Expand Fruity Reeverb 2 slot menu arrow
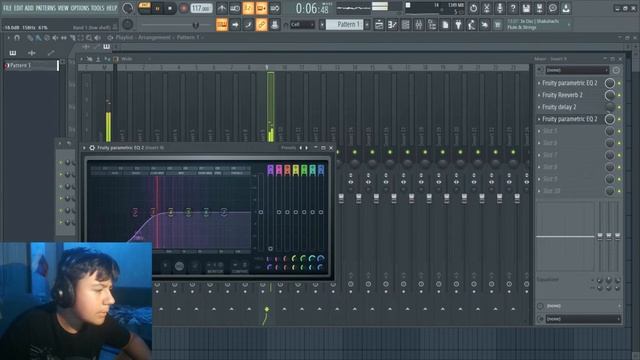640x360 pixels. [539, 95]
